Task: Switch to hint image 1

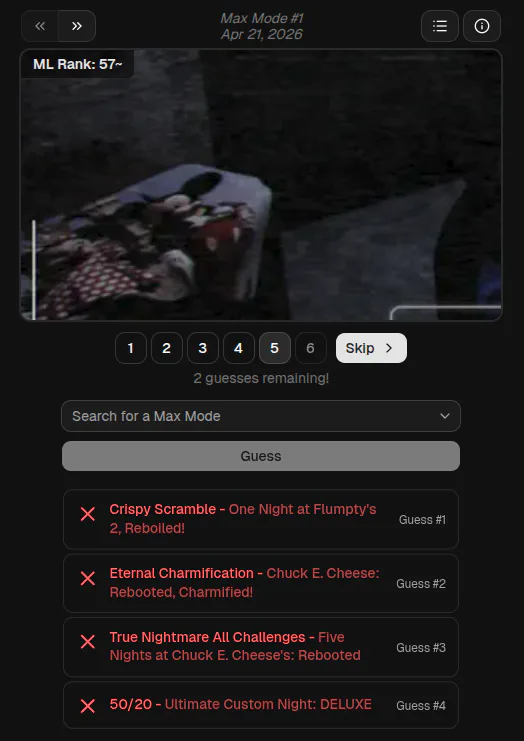Action: tap(130, 348)
